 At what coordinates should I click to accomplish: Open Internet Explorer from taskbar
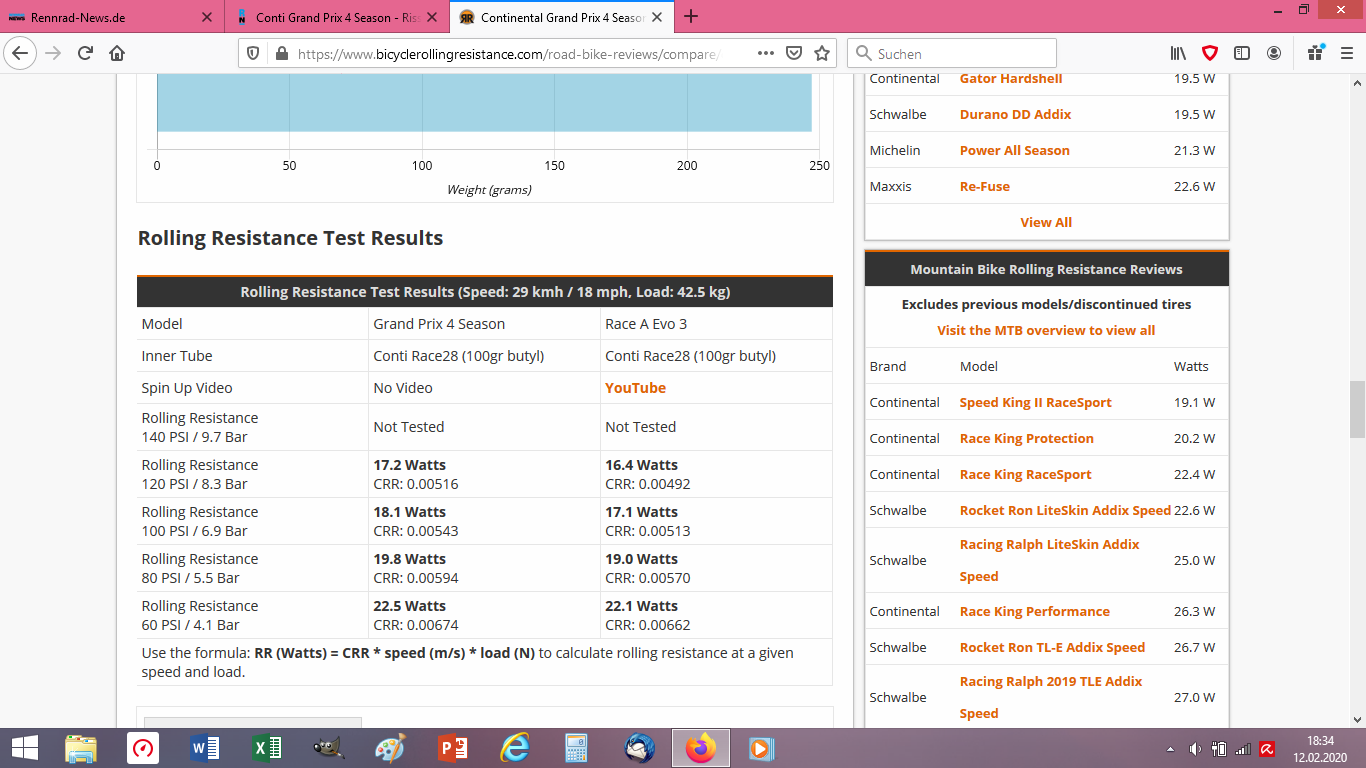click(x=515, y=748)
